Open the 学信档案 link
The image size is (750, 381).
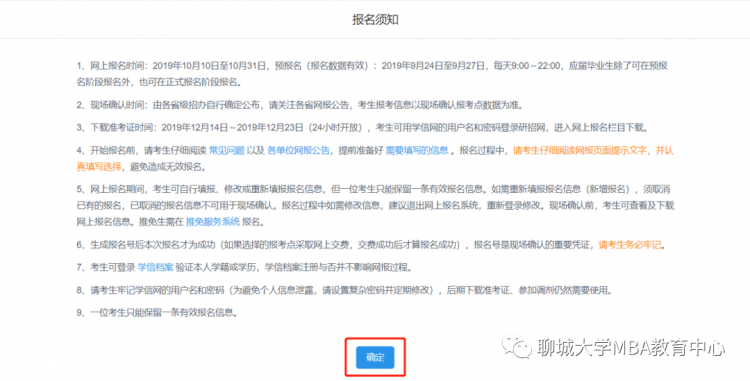point(155,267)
